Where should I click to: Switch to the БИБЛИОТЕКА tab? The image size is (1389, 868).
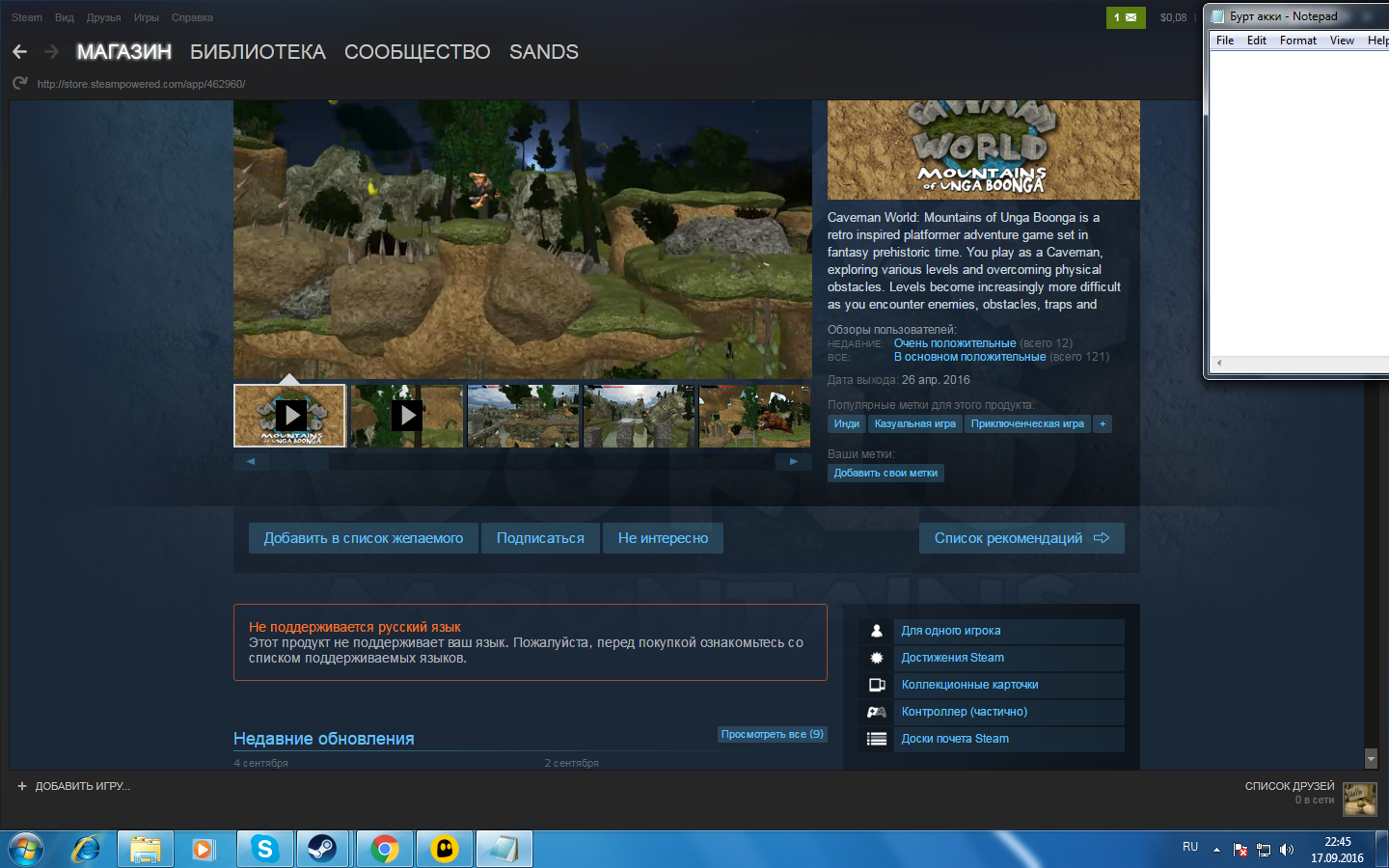[259, 52]
